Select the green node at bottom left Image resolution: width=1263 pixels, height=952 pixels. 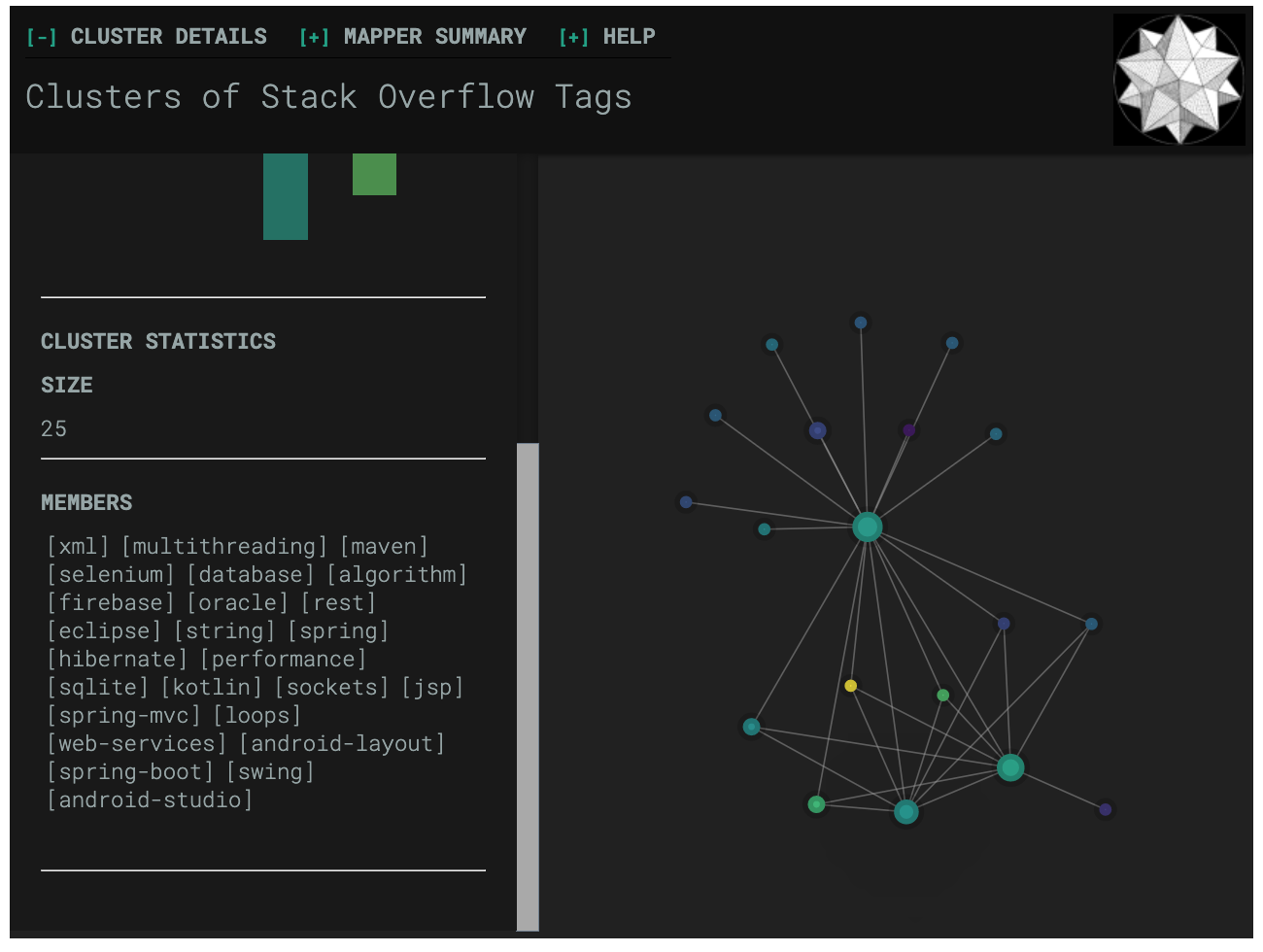816,804
